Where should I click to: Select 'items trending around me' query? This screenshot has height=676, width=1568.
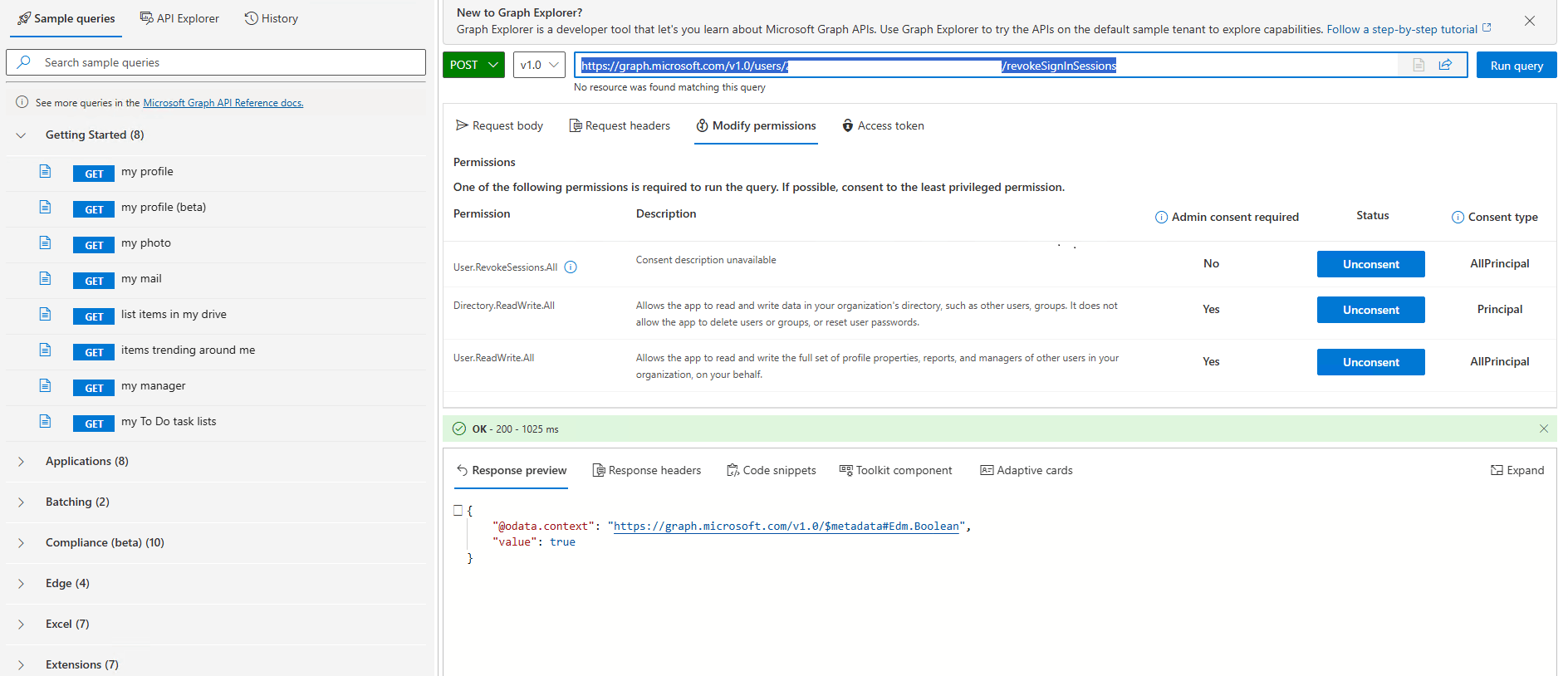(x=188, y=350)
